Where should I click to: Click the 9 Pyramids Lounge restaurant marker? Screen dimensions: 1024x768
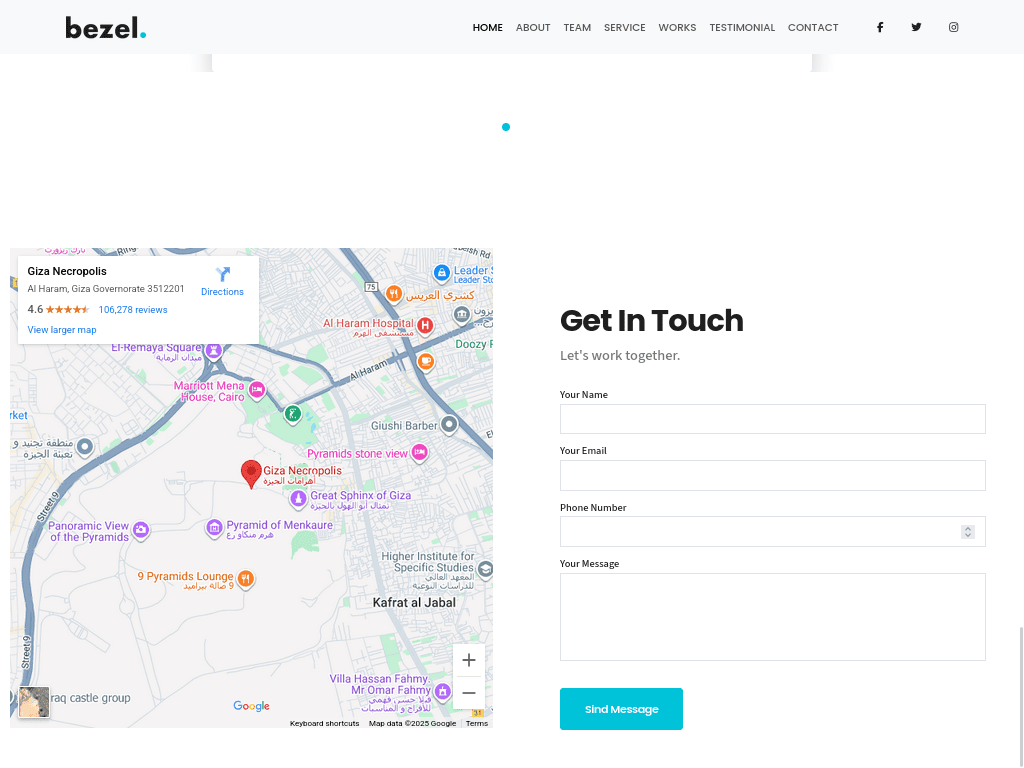(x=246, y=579)
